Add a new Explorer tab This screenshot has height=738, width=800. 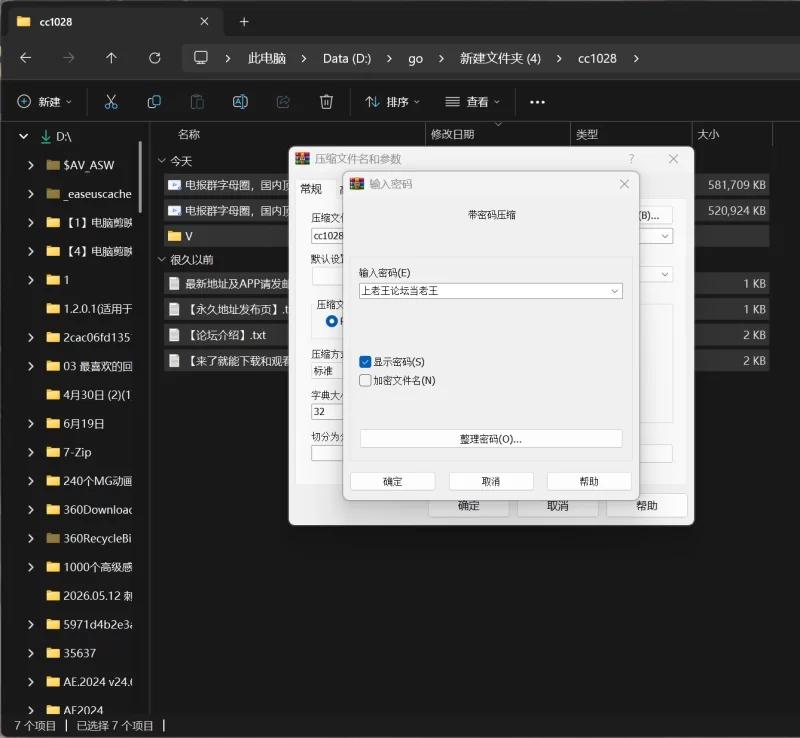pyautogui.click(x=244, y=21)
